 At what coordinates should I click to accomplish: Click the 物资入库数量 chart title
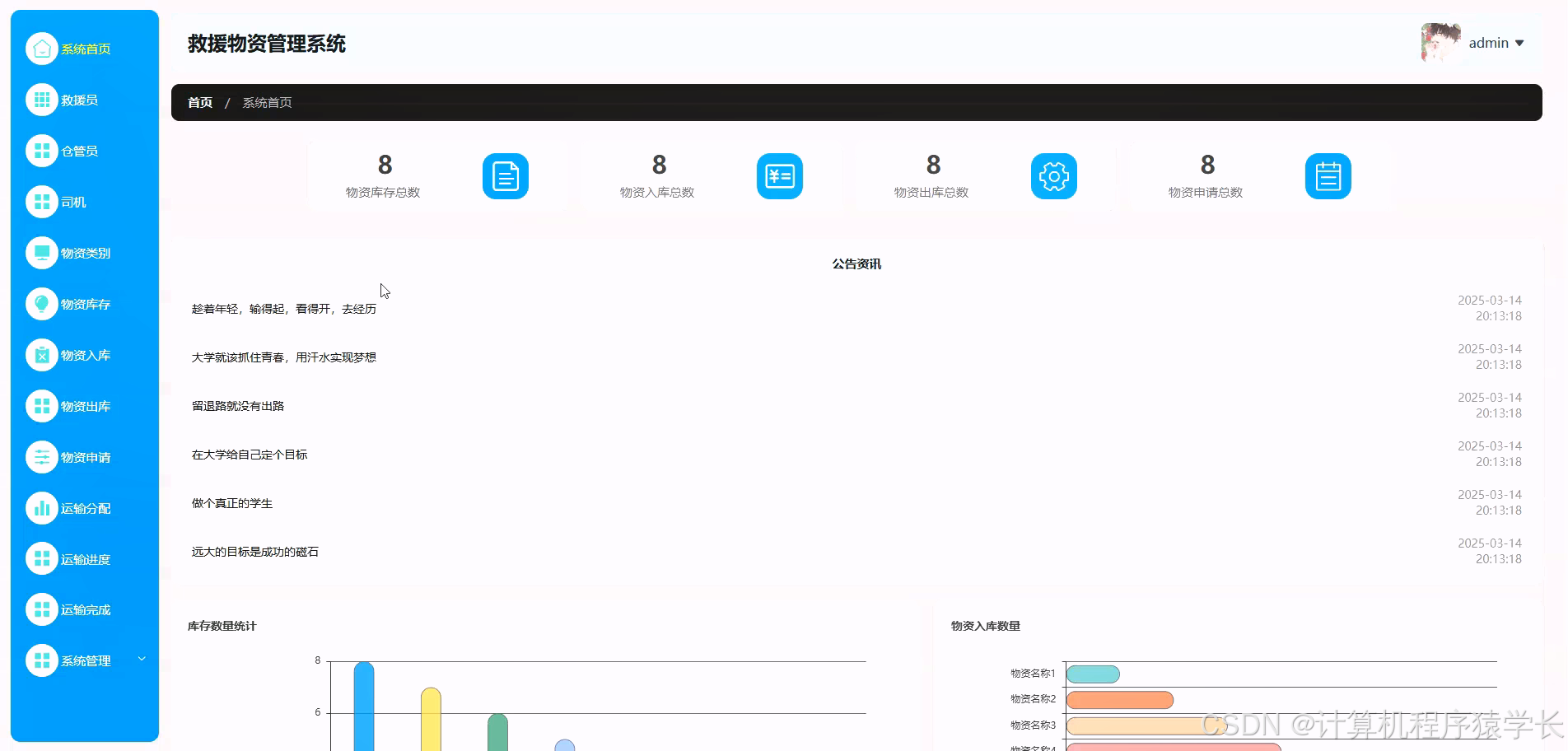pos(986,626)
